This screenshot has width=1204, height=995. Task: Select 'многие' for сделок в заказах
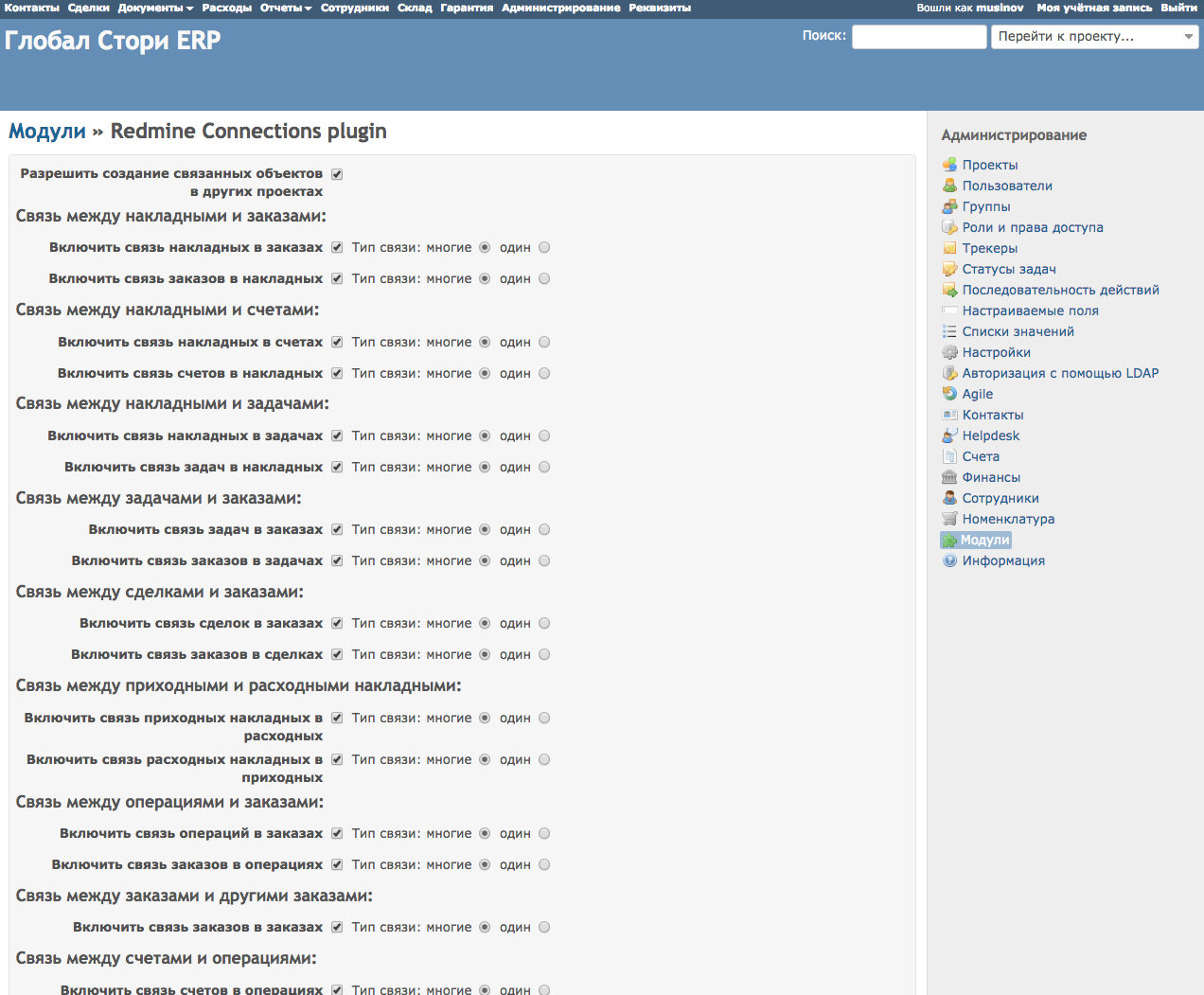point(485,623)
